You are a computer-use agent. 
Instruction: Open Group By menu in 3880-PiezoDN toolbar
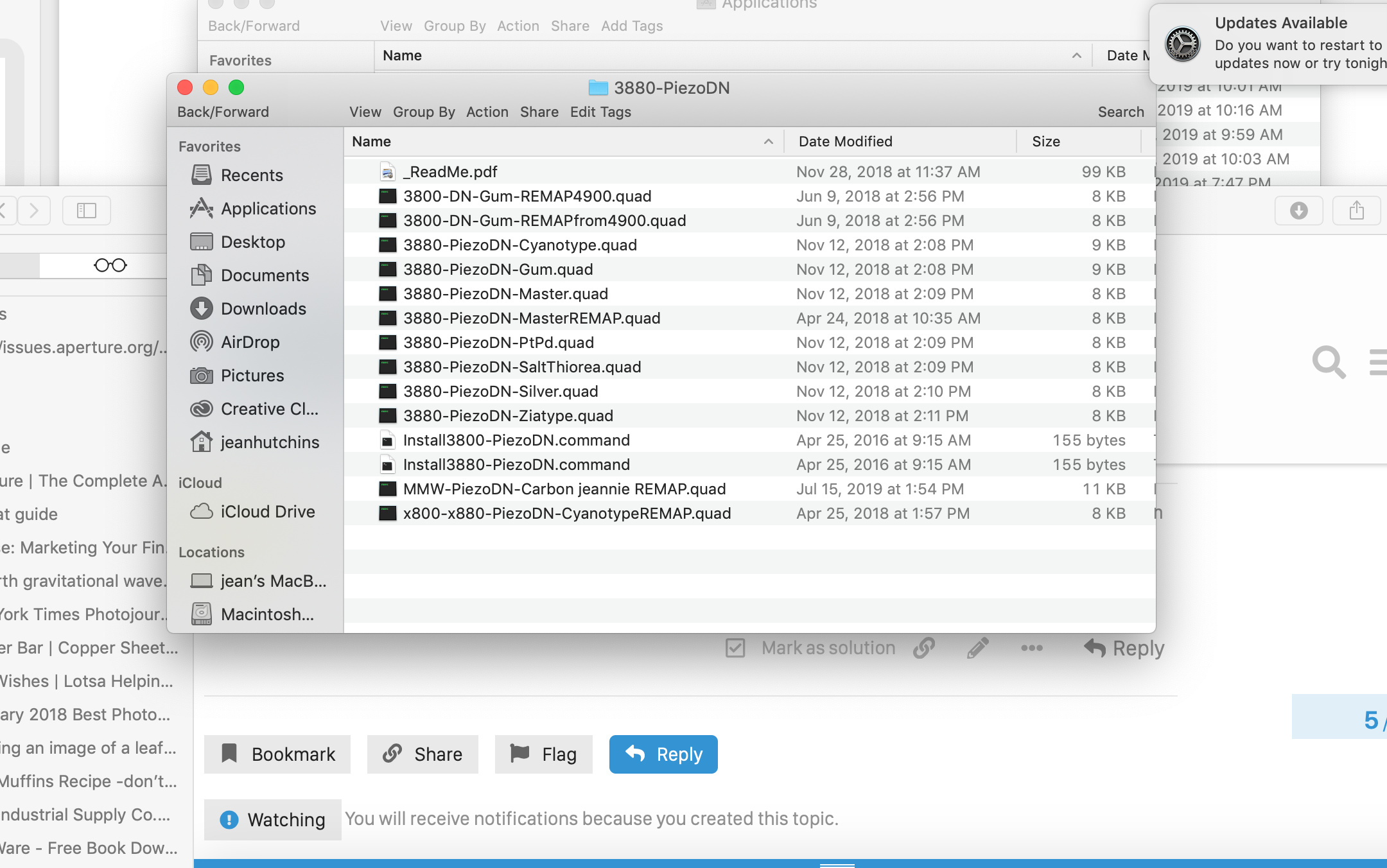click(x=424, y=112)
